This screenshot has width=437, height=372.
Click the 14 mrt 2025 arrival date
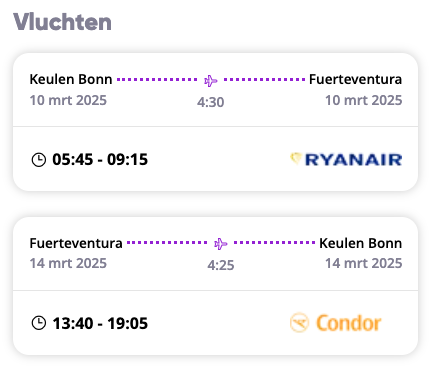pos(364,263)
